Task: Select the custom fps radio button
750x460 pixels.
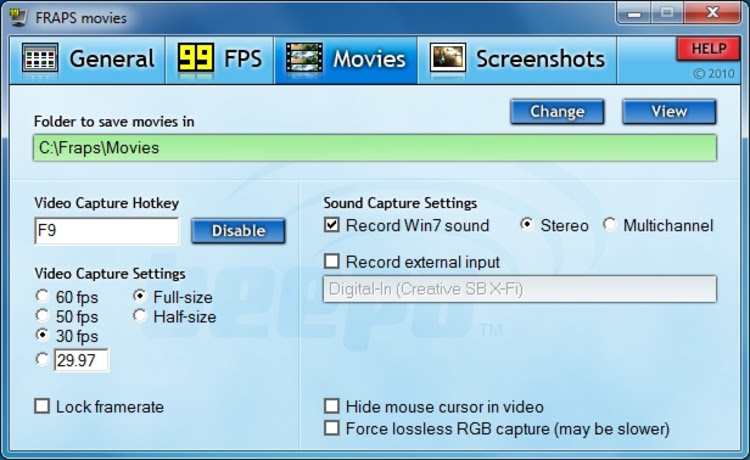Action: pos(42,359)
